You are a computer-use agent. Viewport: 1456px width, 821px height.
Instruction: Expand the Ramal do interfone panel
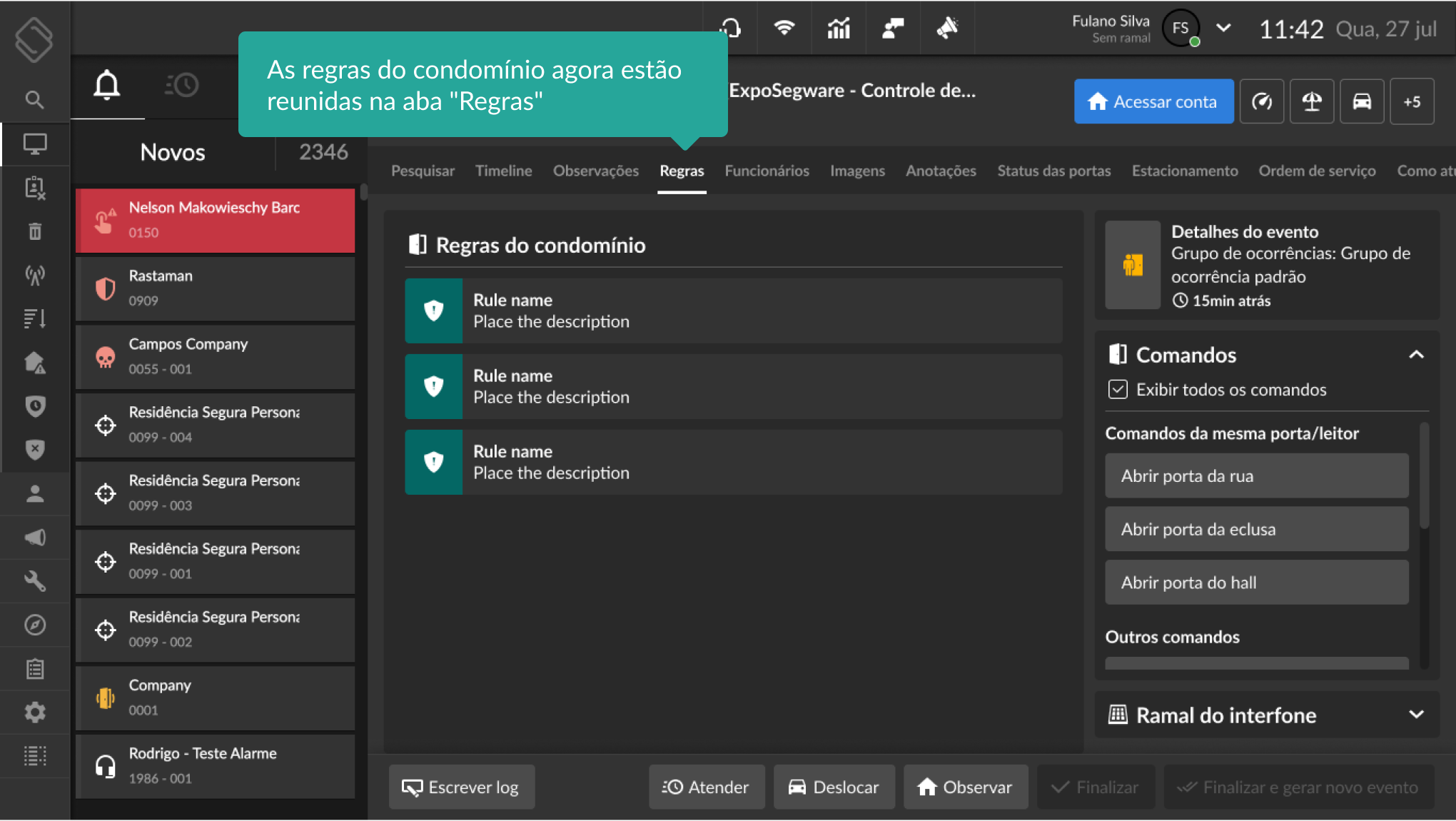click(1416, 715)
